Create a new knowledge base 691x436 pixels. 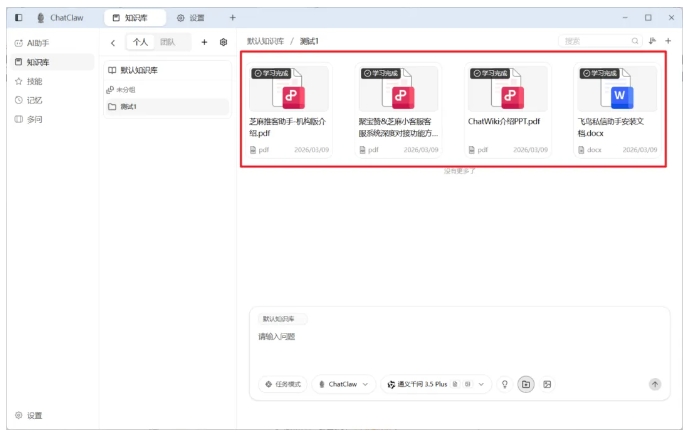(204, 42)
